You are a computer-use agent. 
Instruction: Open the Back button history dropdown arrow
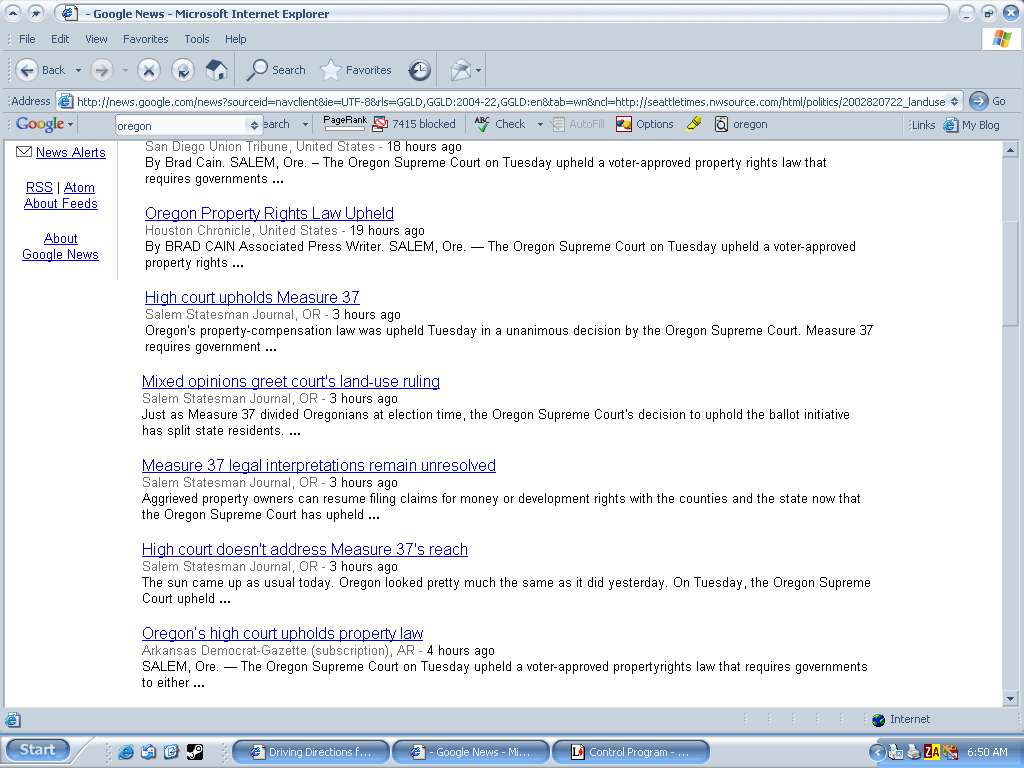tap(78, 70)
